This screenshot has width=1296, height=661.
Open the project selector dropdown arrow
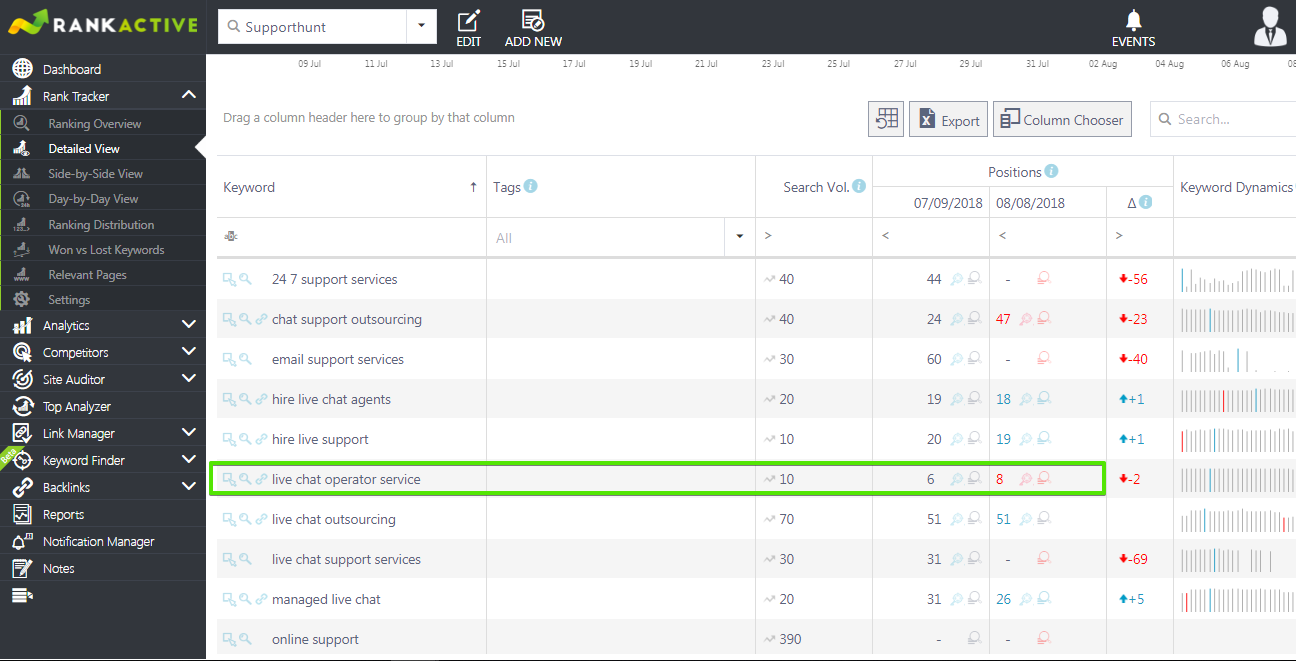tap(421, 26)
